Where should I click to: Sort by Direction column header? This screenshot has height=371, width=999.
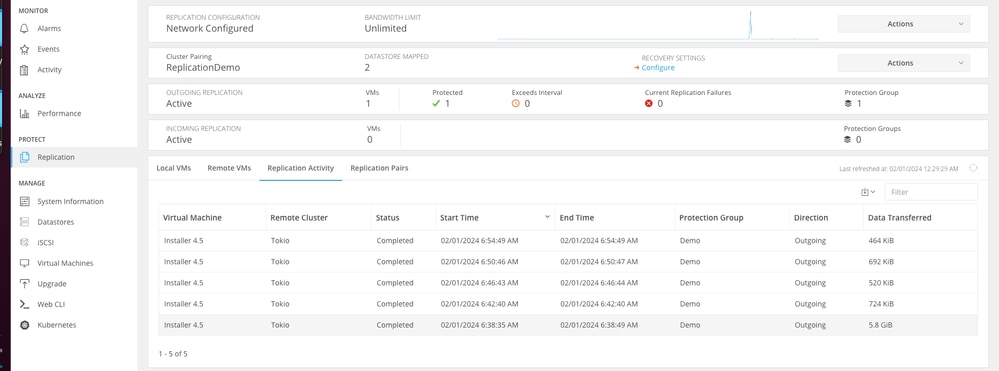pos(811,218)
